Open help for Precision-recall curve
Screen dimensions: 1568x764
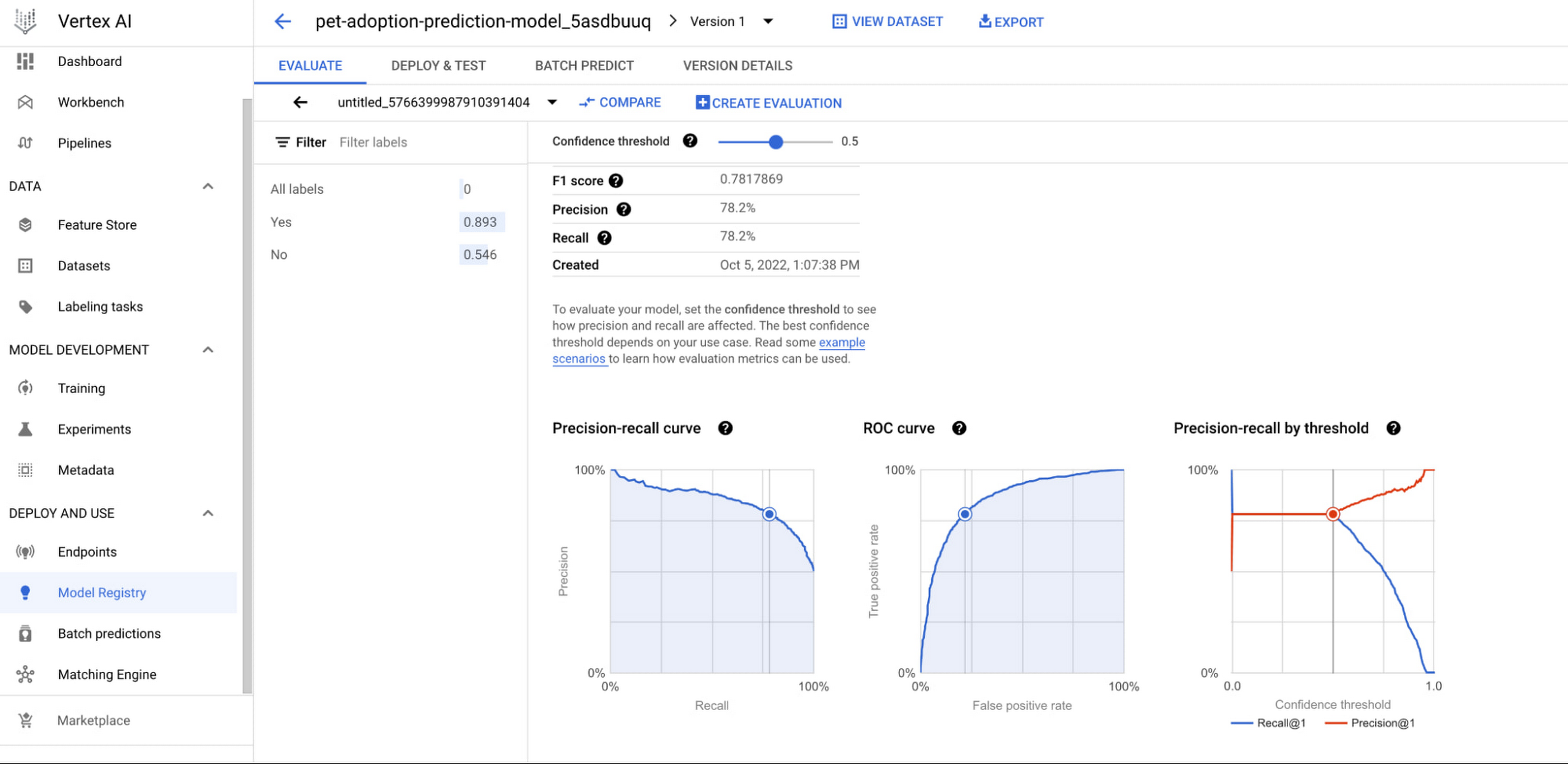click(x=725, y=428)
